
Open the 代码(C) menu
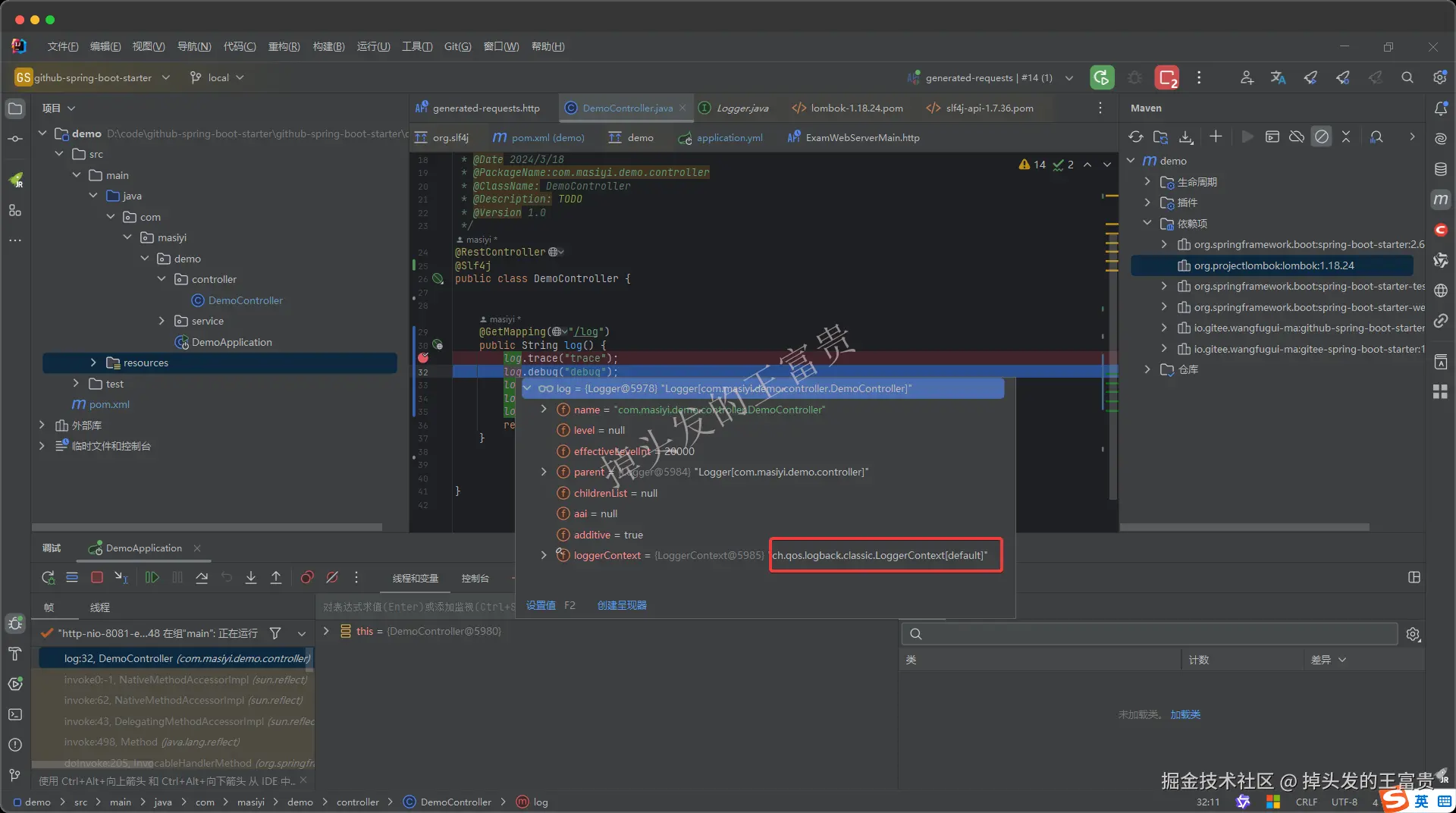(240, 46)
